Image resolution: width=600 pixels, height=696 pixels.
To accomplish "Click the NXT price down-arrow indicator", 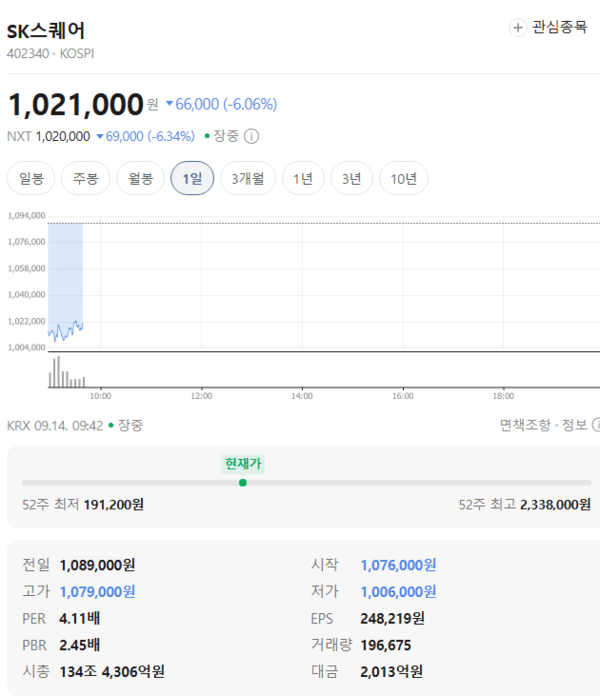I will tap(100, 136).
